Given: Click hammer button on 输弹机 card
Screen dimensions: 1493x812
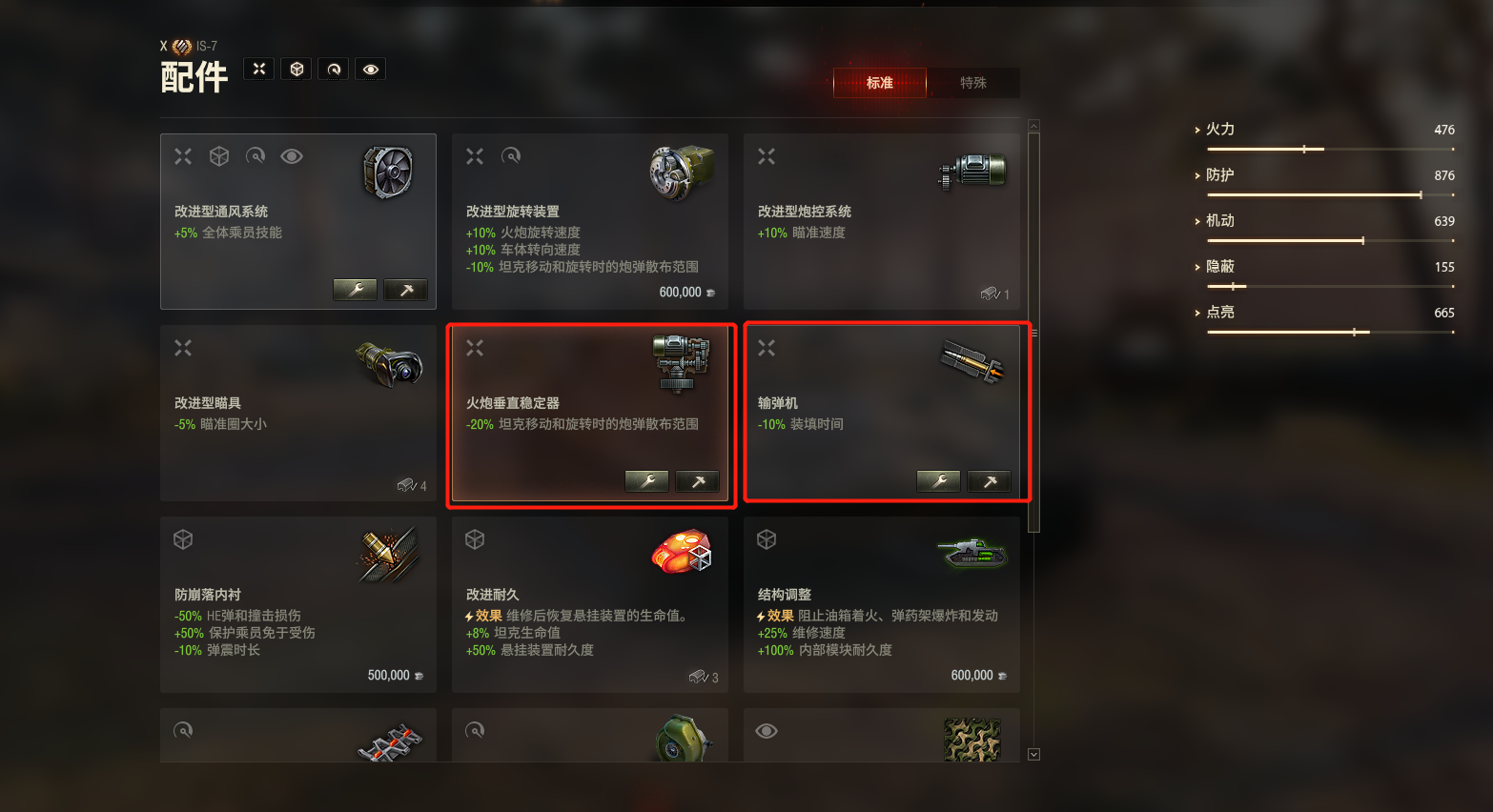Looking at the screenshot, I should (990, 481).
